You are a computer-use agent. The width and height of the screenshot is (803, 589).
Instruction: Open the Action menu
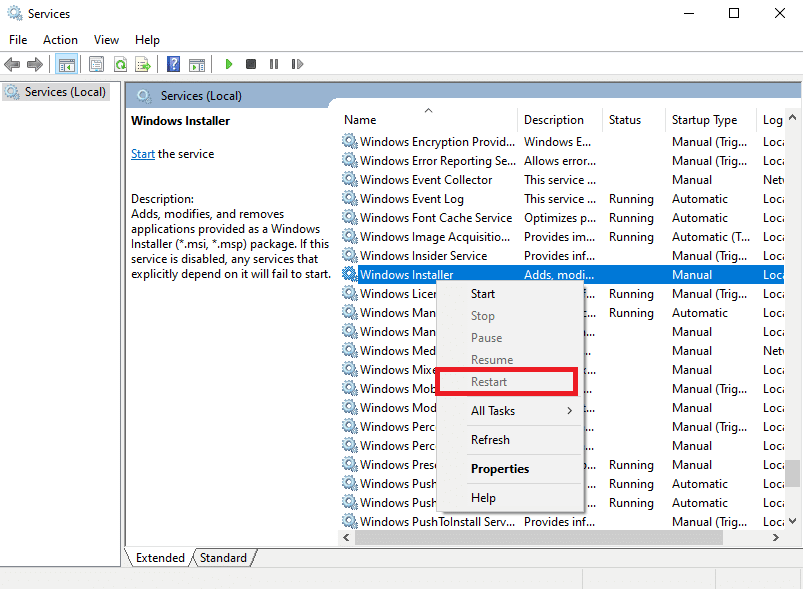coord(60,40)
